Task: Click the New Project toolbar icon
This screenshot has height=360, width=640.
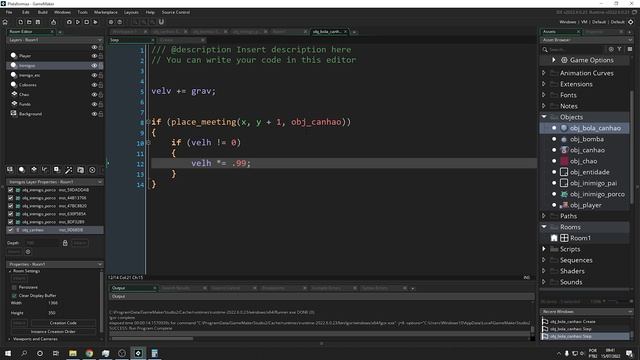Action: pyautogui.click(x=20, y=22)
